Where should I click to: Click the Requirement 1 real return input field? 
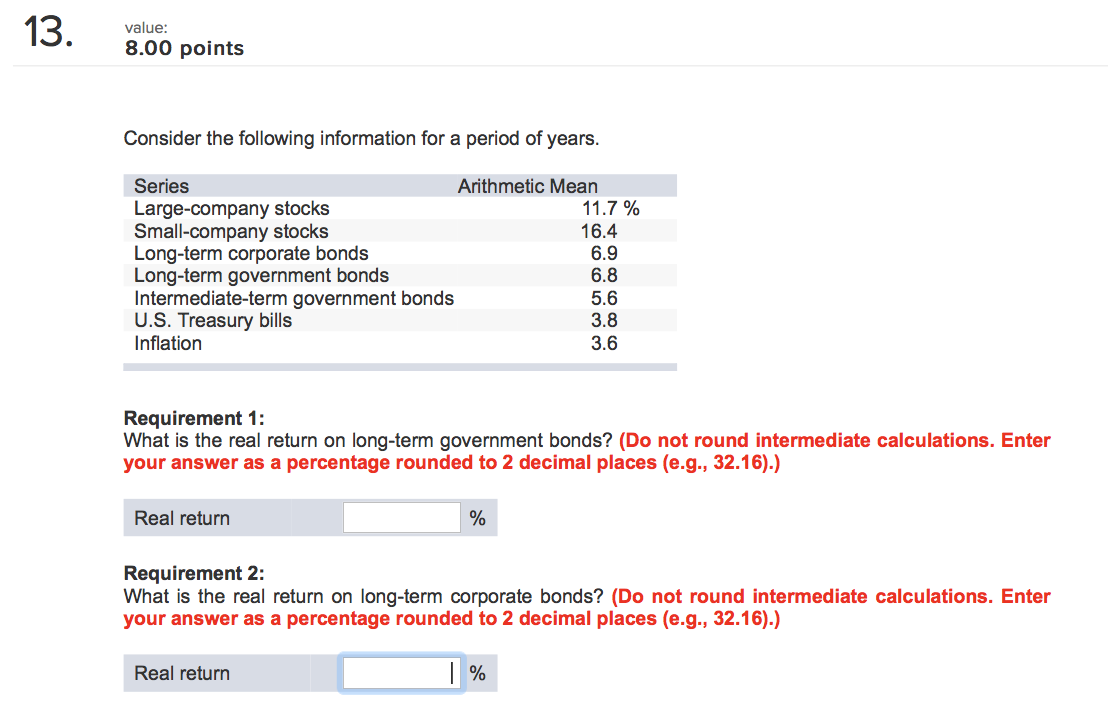coord(401,517)
